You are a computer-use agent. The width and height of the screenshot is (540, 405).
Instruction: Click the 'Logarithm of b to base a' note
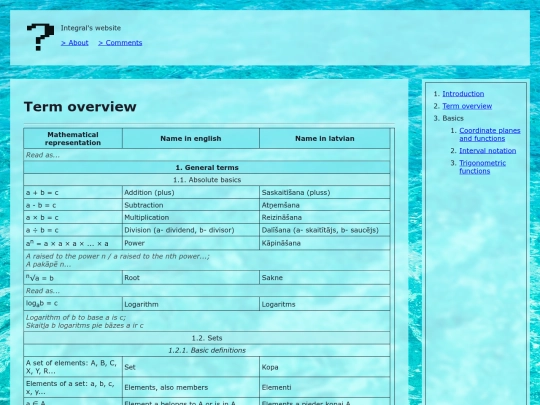207,321
